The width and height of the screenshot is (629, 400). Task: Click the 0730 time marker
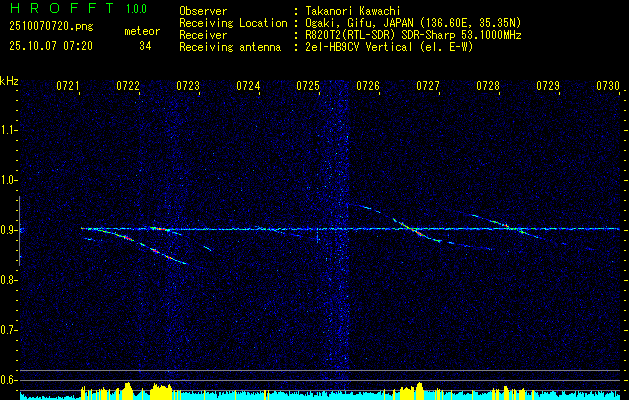click(608, 86)
